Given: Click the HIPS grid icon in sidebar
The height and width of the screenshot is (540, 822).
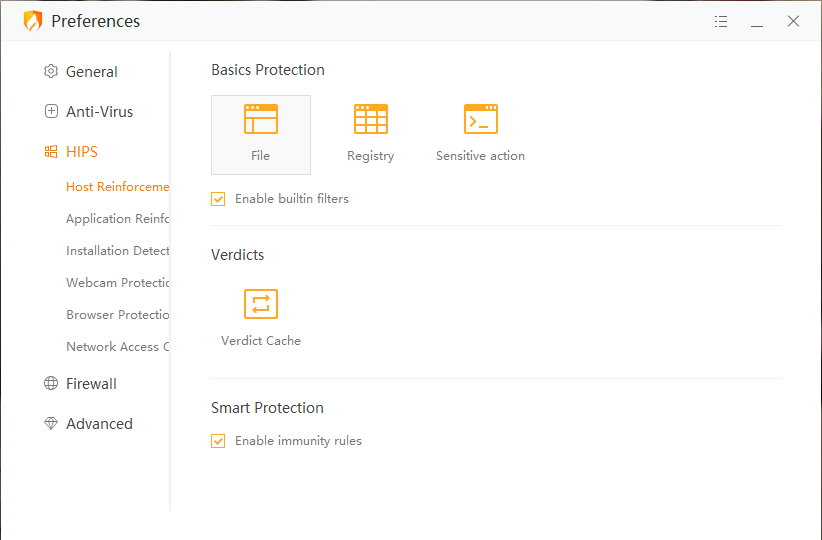Looking at the screenshot, I should [51, 152].
